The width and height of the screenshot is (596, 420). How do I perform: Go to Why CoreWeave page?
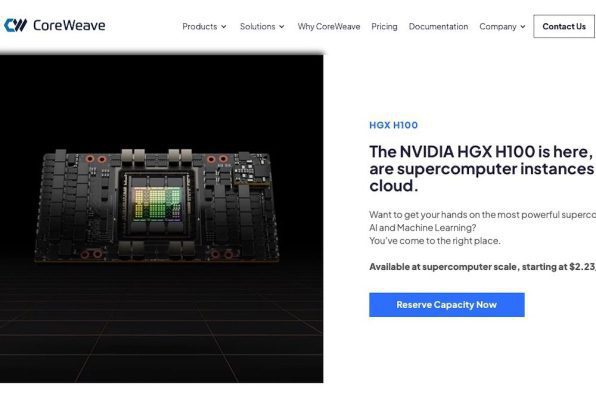tap(329, 27)
